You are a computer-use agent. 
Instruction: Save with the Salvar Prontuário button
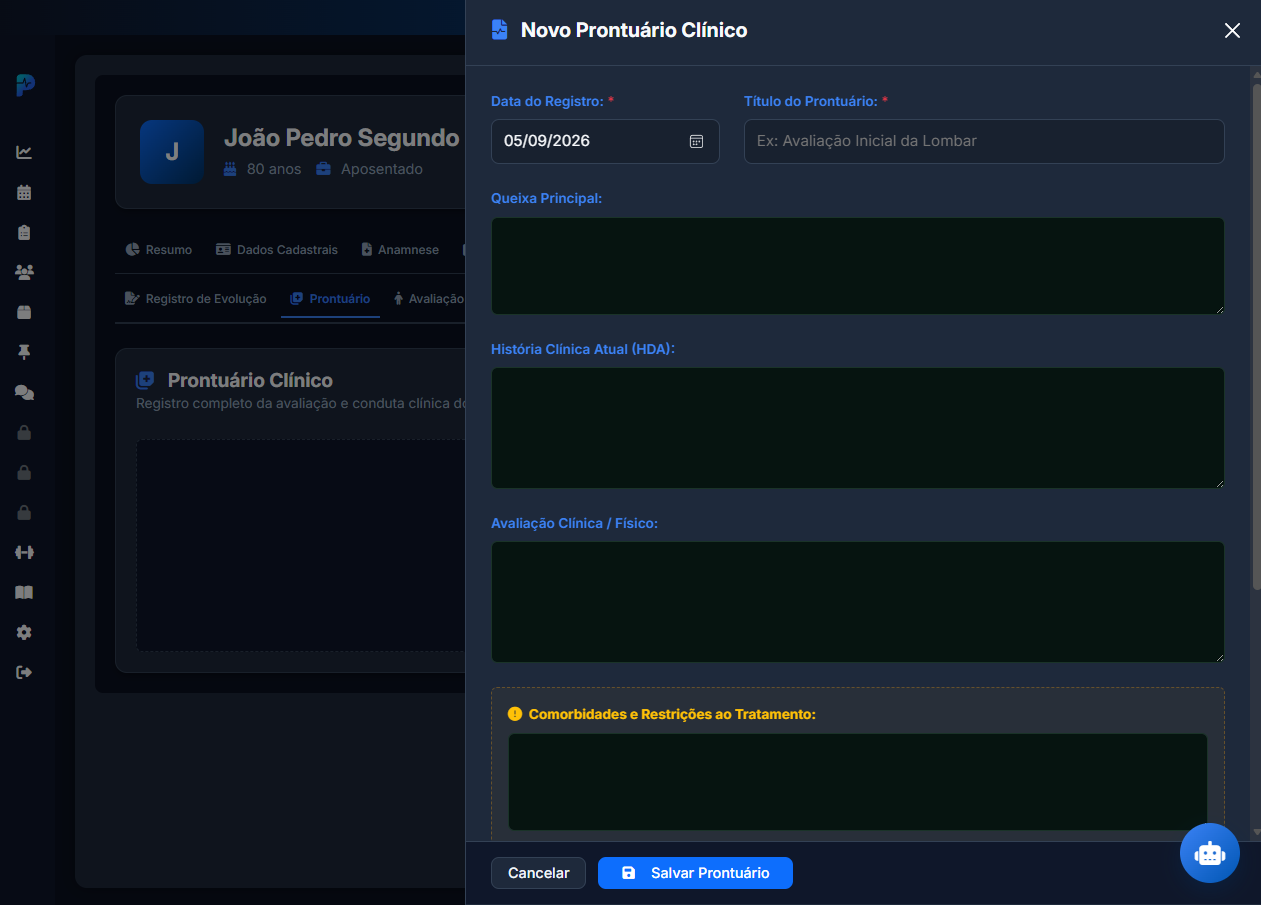click(x=695, y=873)
